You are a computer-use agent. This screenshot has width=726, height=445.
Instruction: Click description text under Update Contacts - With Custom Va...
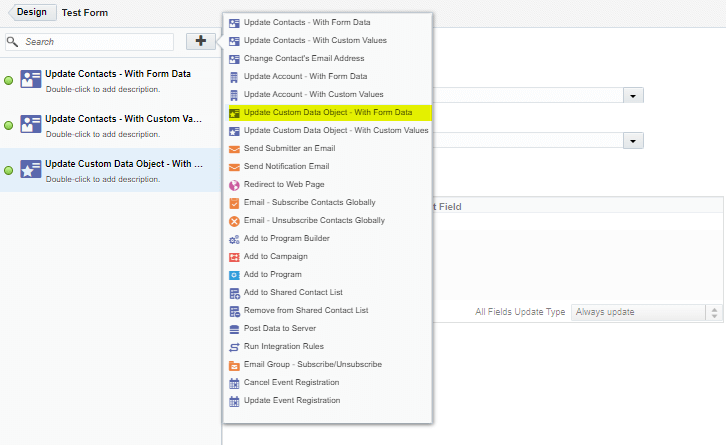(103, 134)
